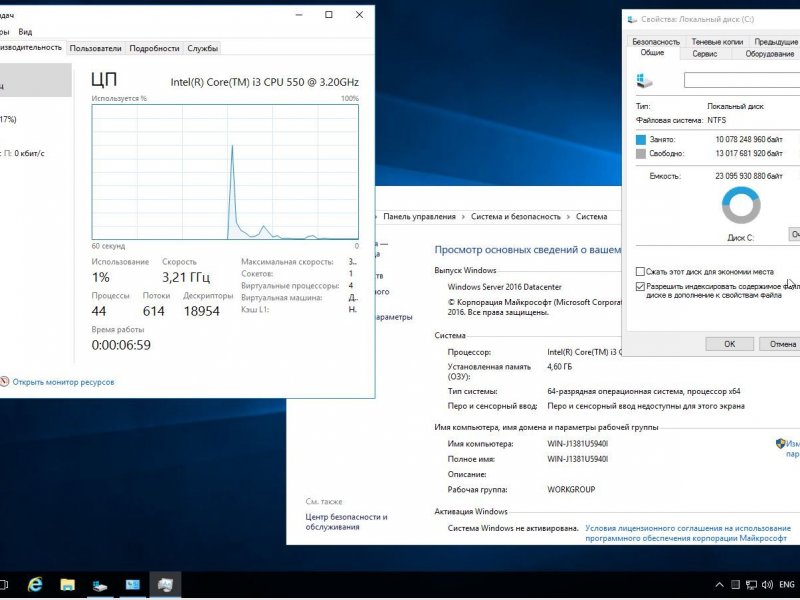
Task: Select descriptors value 18954
Action: (201, 311)
